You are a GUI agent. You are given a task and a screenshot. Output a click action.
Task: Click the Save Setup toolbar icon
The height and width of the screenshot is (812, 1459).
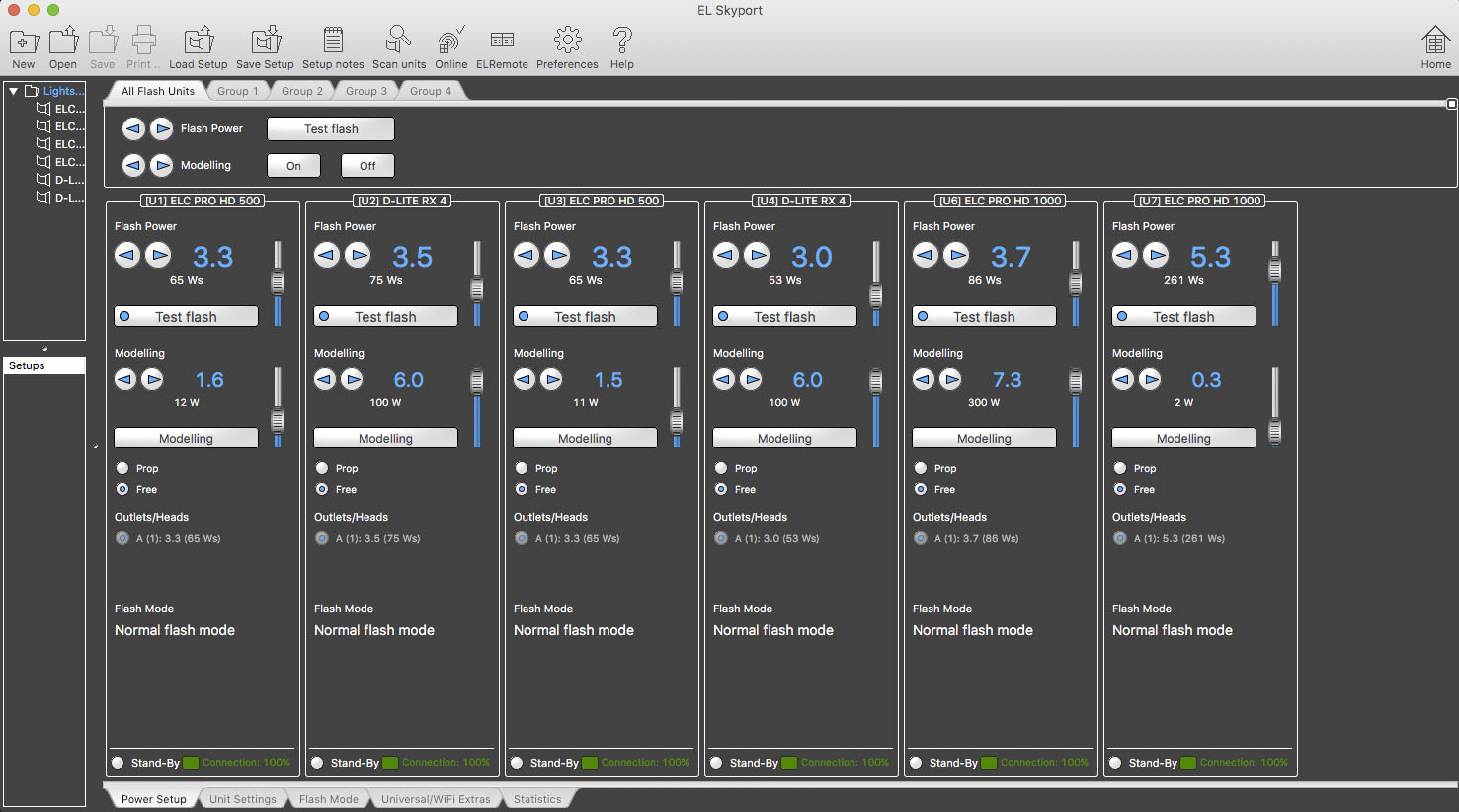pos(265,41)
